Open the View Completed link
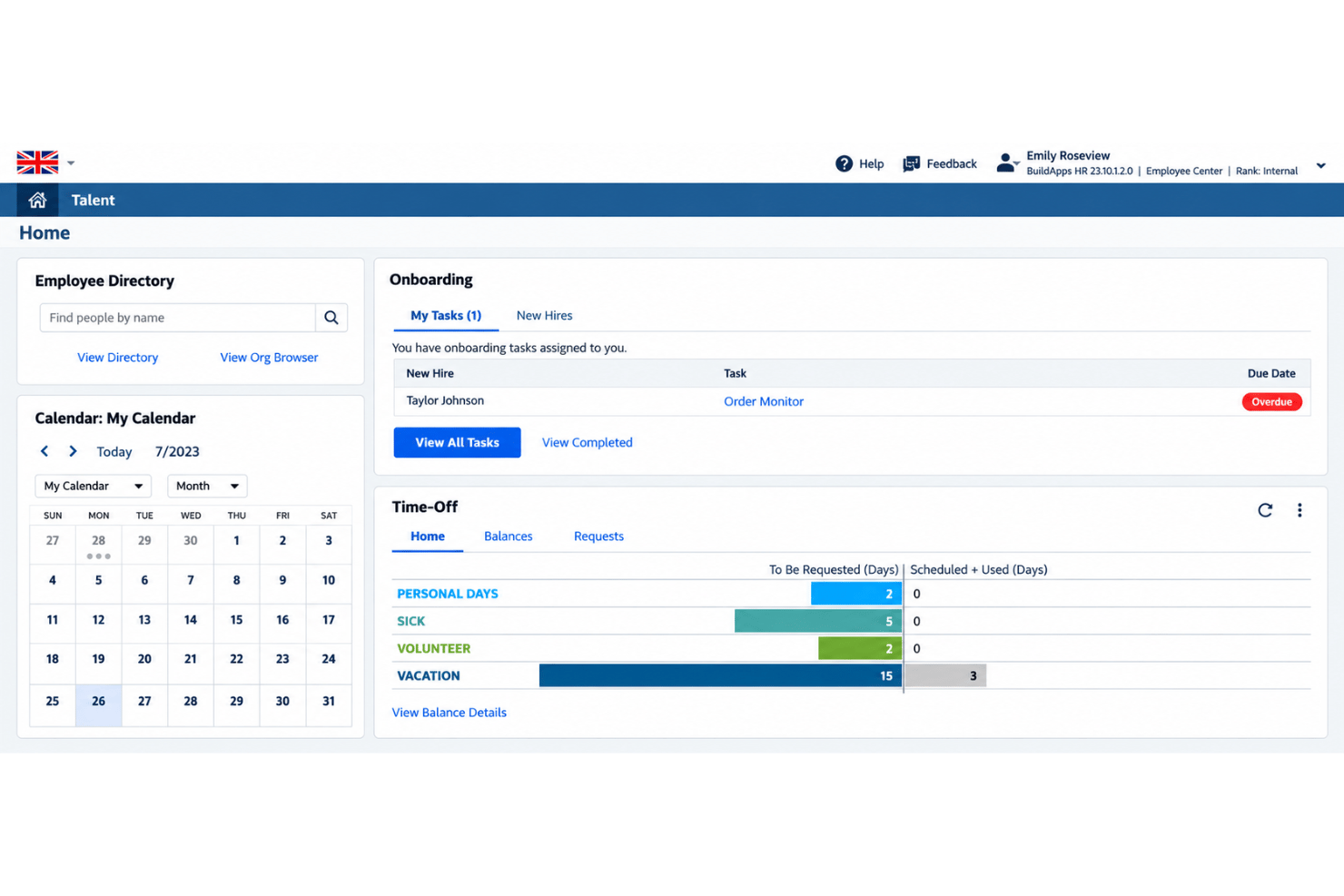 point(588,442)
